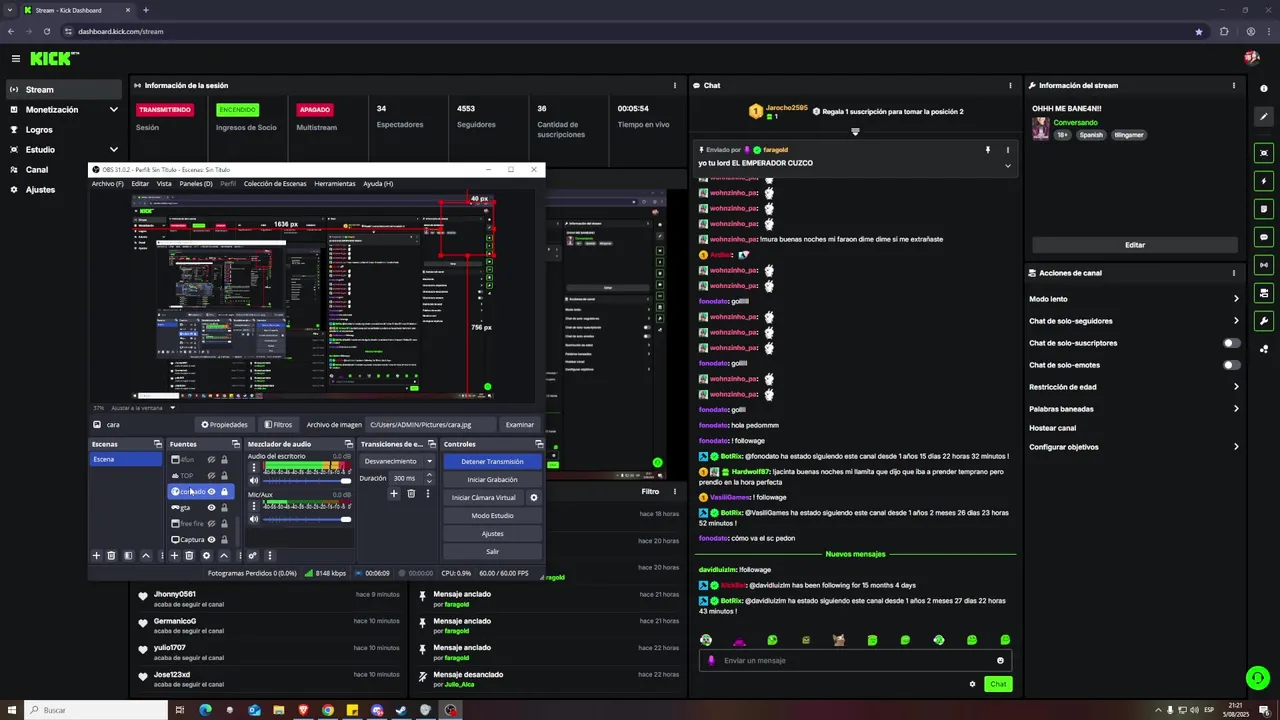Expand Restricción de edad option
Viewport: 1280px width, 720px height.
1236,387
